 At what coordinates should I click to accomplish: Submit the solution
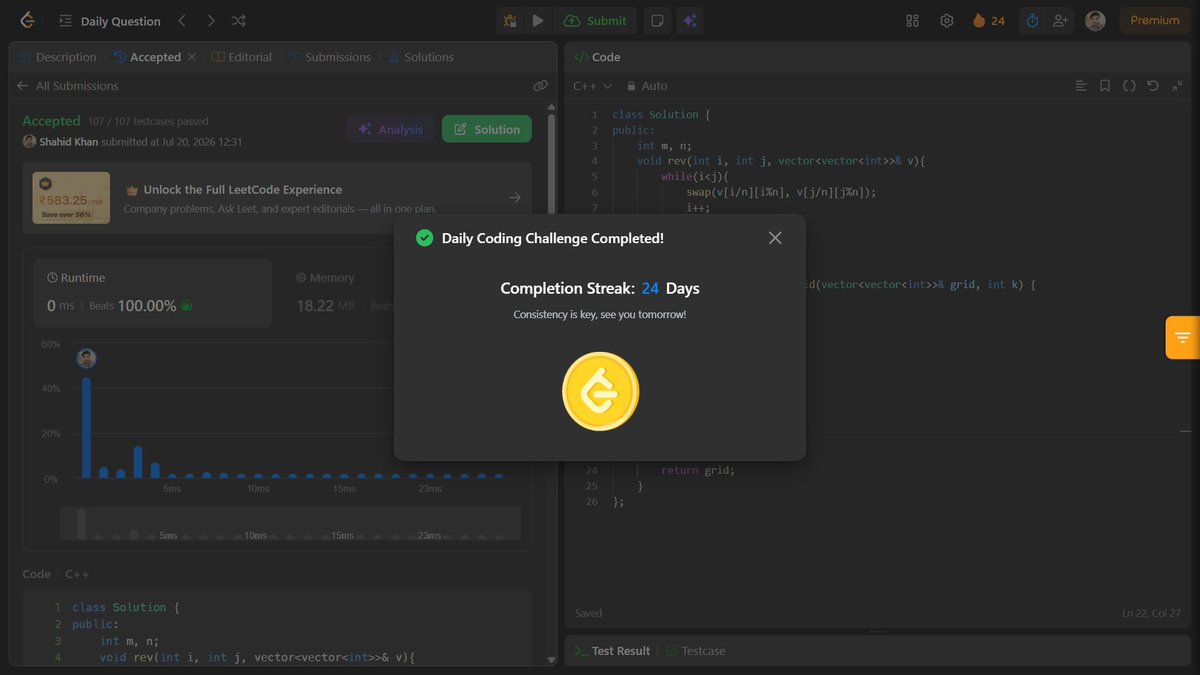(596, 20)
